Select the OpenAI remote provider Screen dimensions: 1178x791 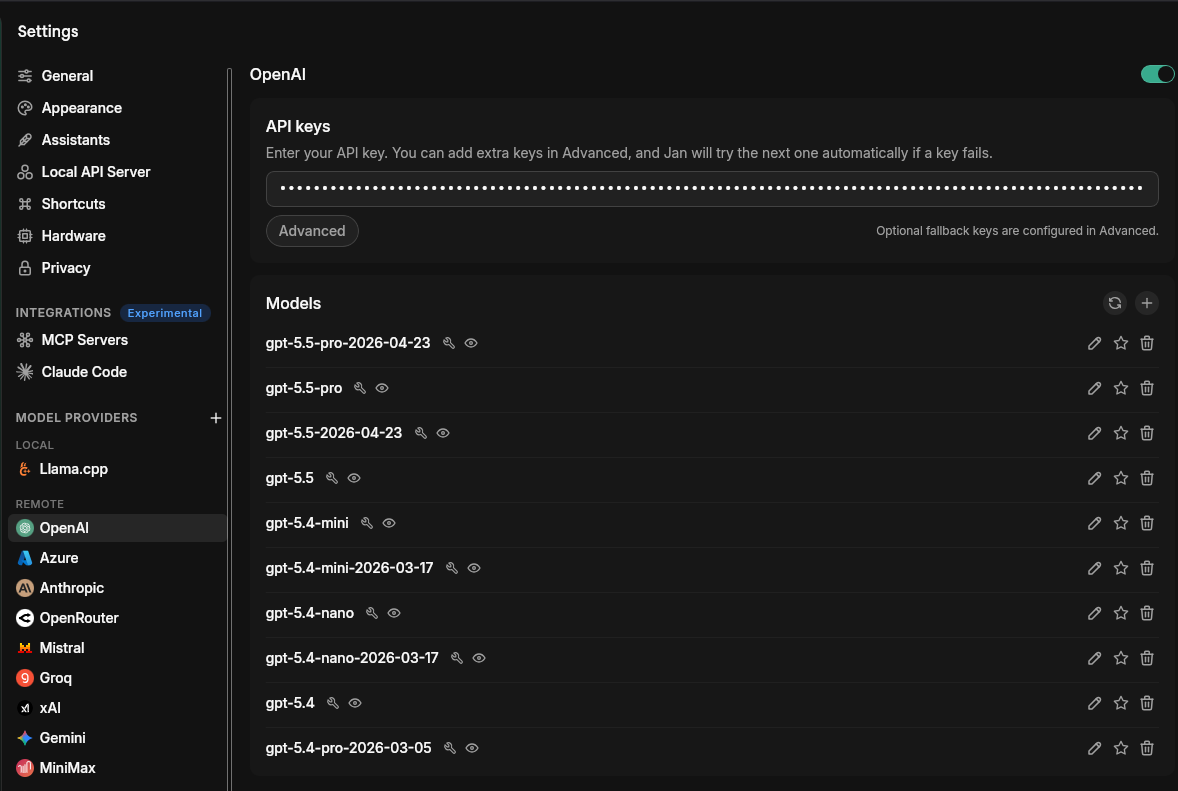click(x=116, y=528)
